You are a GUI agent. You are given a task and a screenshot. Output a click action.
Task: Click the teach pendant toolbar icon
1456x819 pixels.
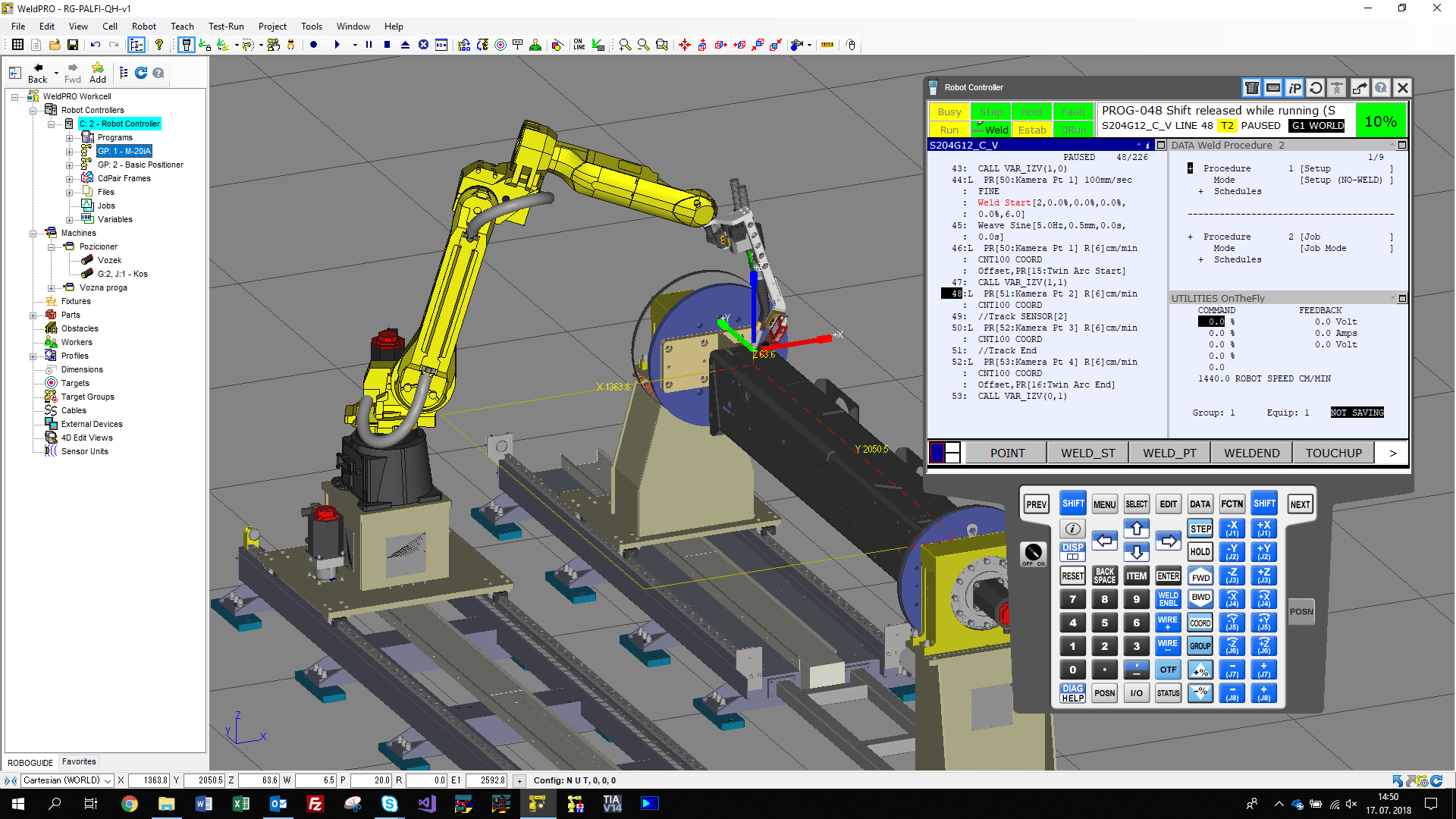[186, 45]
